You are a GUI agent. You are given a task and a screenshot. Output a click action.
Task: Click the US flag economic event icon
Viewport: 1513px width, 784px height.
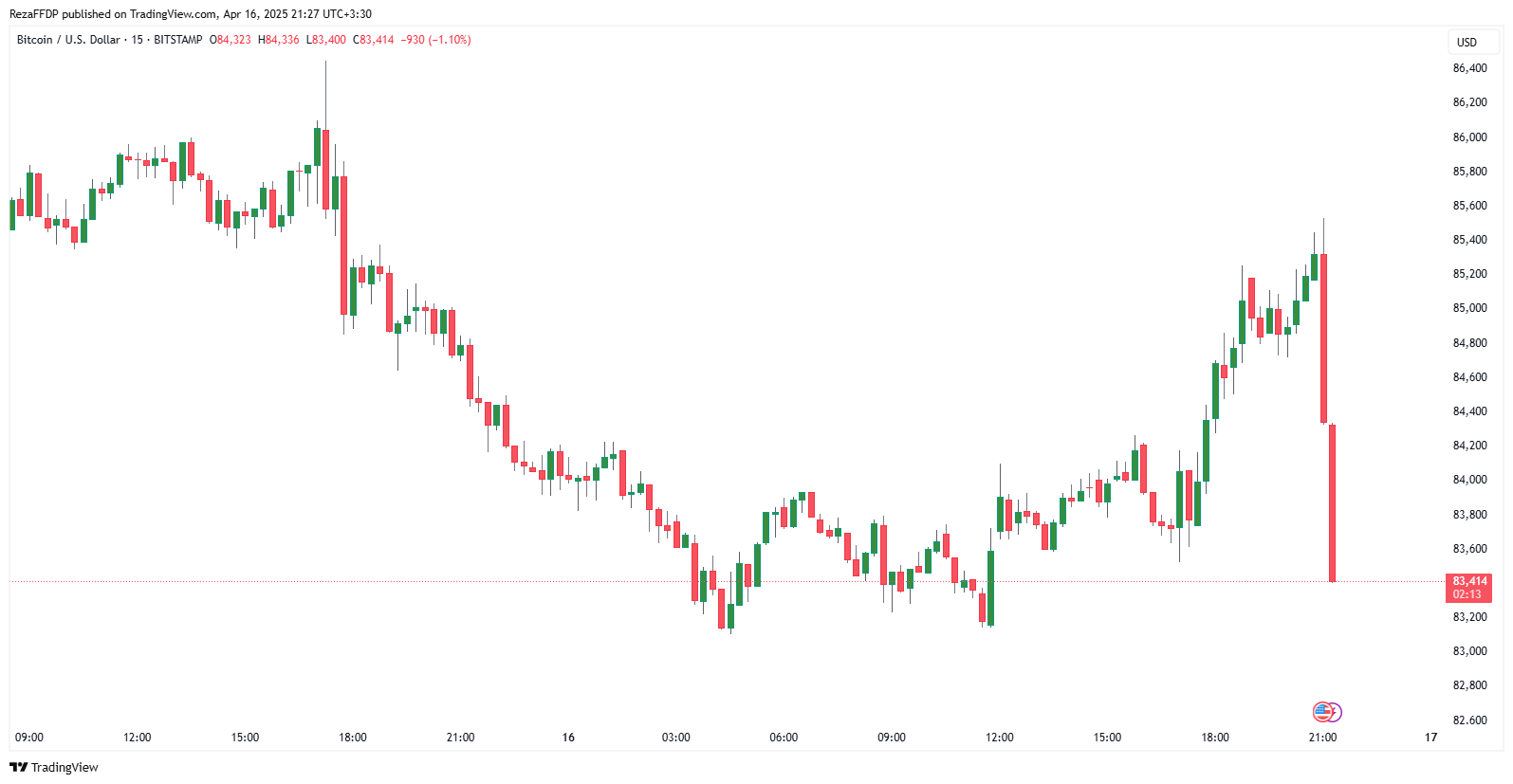[1321, 712]
